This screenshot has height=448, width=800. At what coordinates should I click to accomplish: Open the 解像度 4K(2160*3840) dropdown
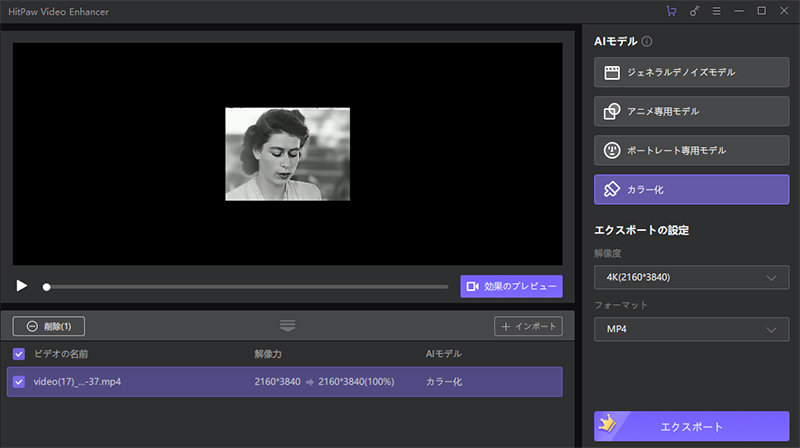(x=691, y=278)
